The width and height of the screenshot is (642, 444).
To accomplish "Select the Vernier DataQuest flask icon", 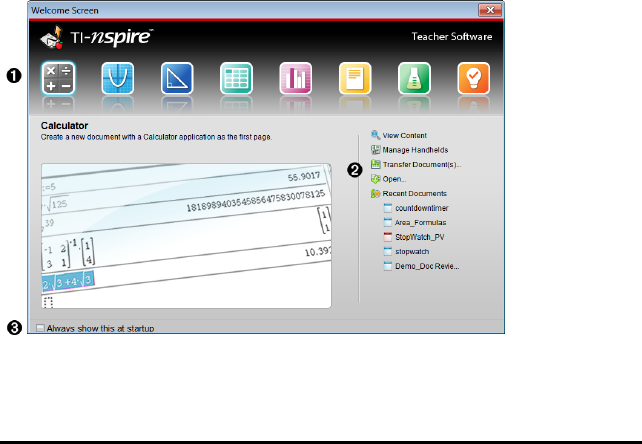I will pos(414,78).
